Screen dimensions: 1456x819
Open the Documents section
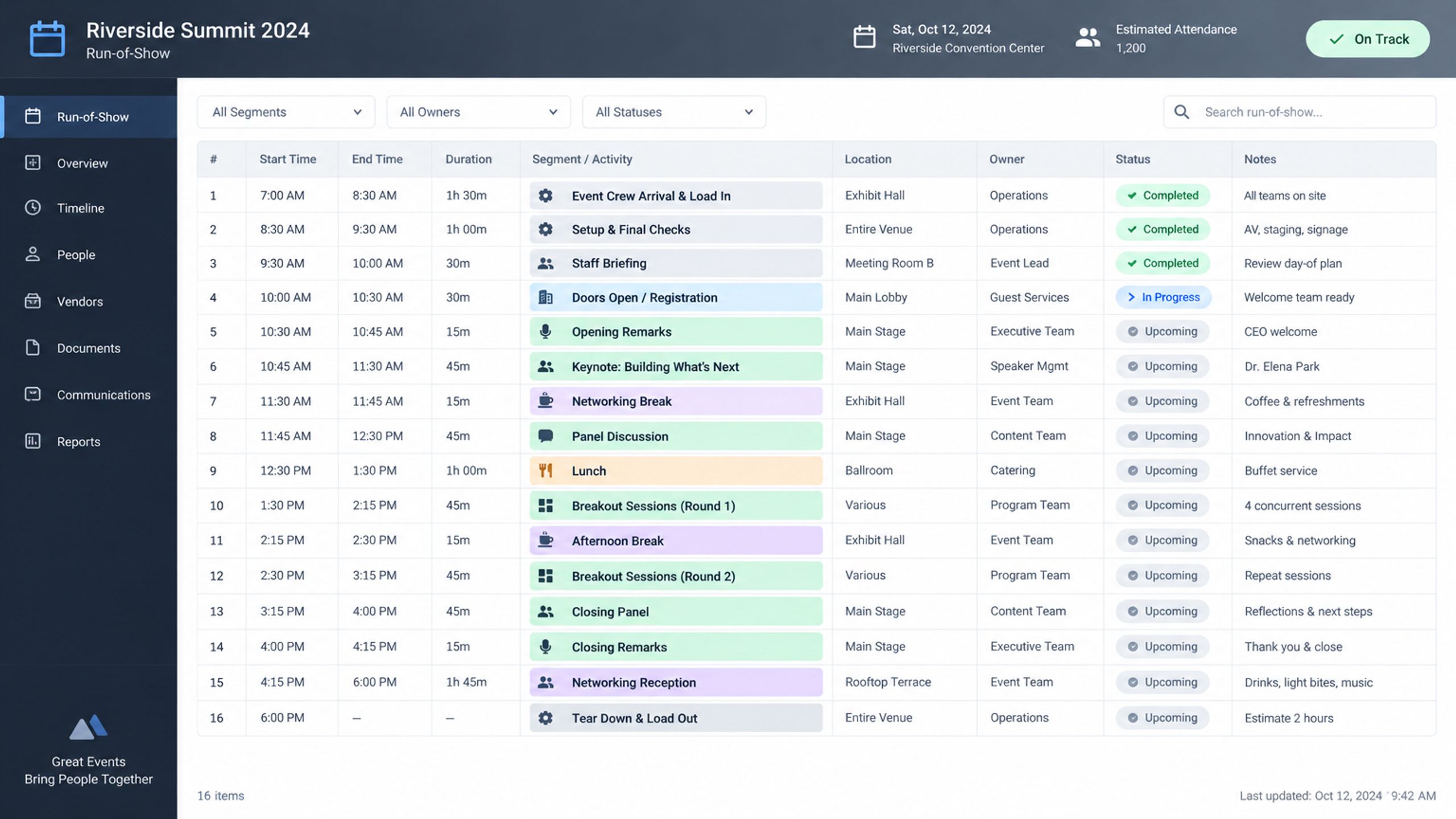pyautogui.click(x=89, y=348)
